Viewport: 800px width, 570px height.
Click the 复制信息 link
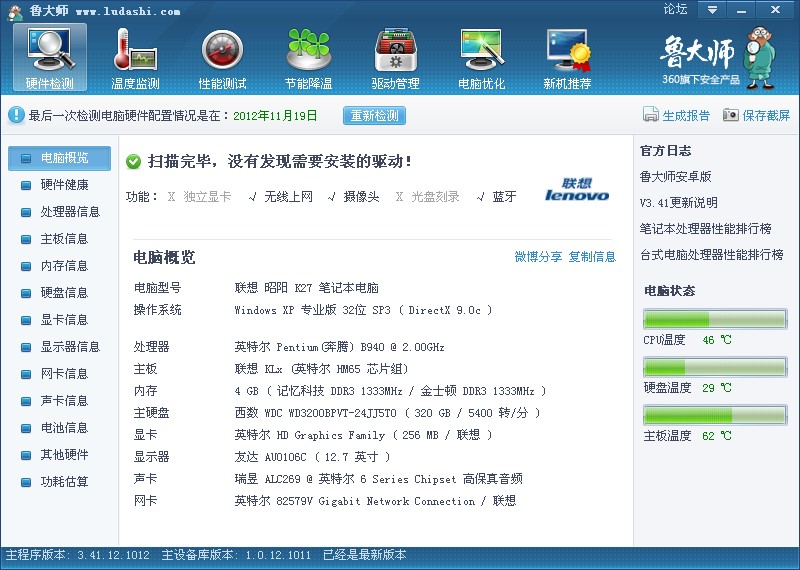coord(592,257)
